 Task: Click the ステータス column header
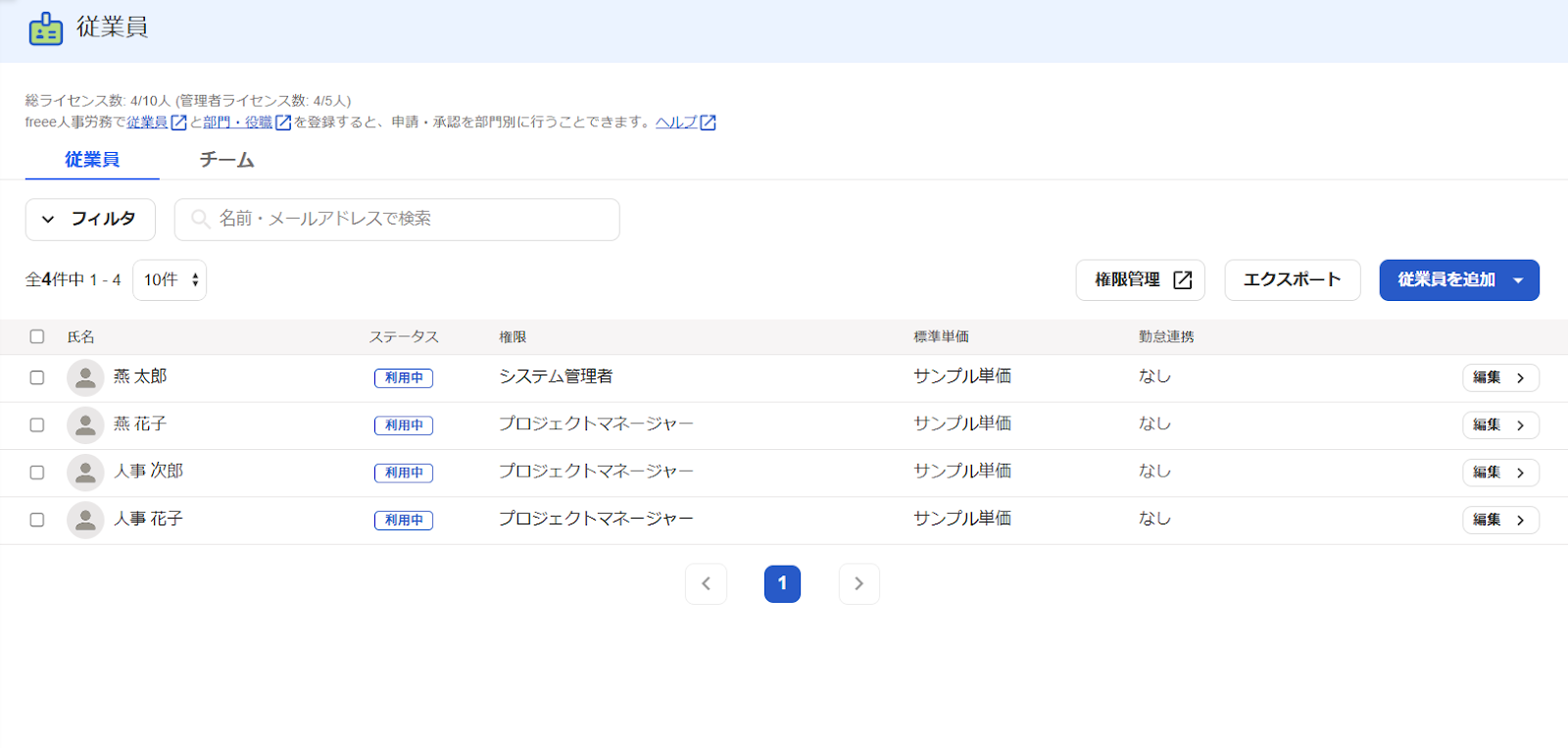(x=404, y=336)
